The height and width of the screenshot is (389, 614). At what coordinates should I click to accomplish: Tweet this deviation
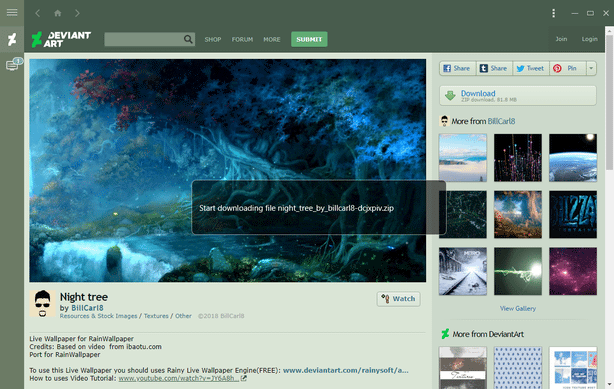point(531,69)
